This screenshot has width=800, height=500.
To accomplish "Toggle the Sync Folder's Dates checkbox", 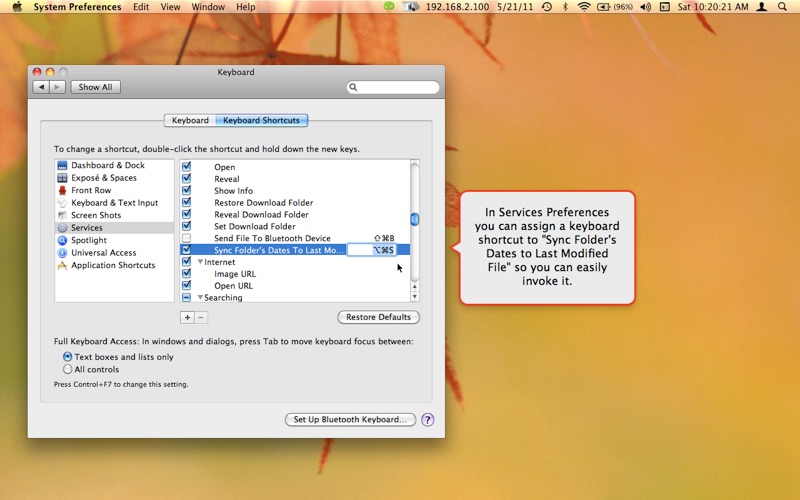I will point(186,249).
